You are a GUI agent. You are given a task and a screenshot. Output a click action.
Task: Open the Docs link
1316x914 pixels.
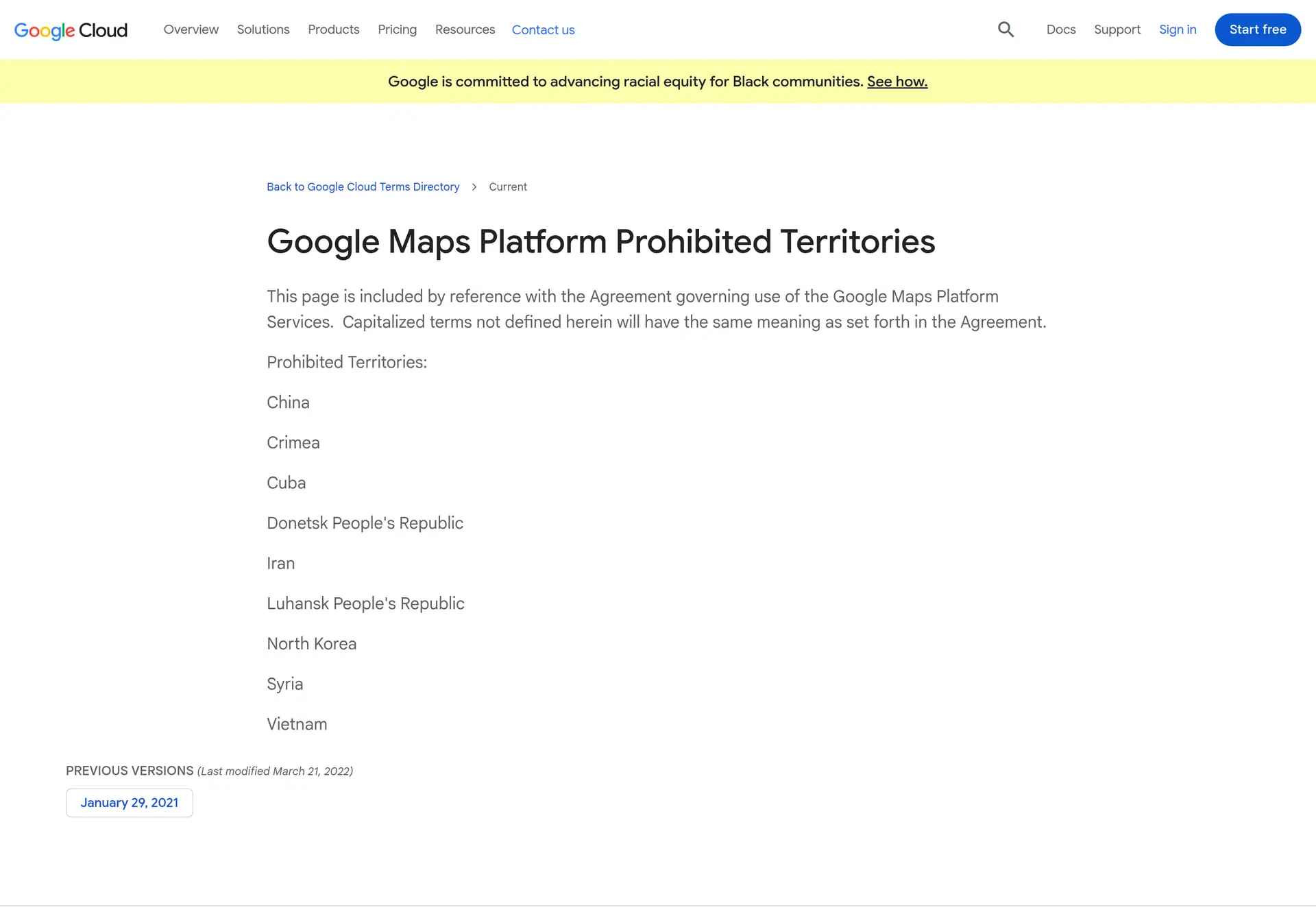click(x=1061, y=29)
